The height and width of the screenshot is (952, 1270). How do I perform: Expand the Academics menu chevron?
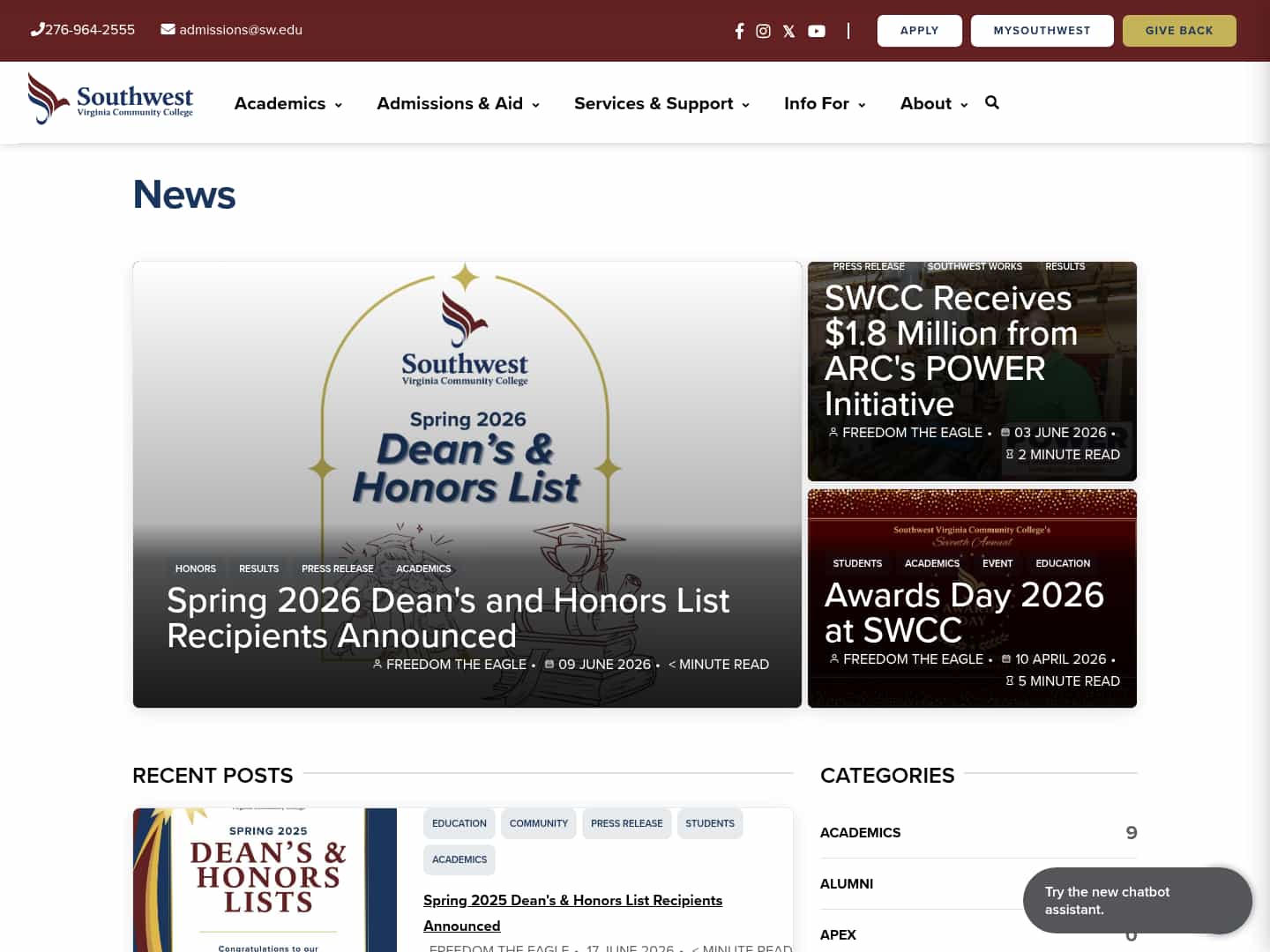point(338,105)
